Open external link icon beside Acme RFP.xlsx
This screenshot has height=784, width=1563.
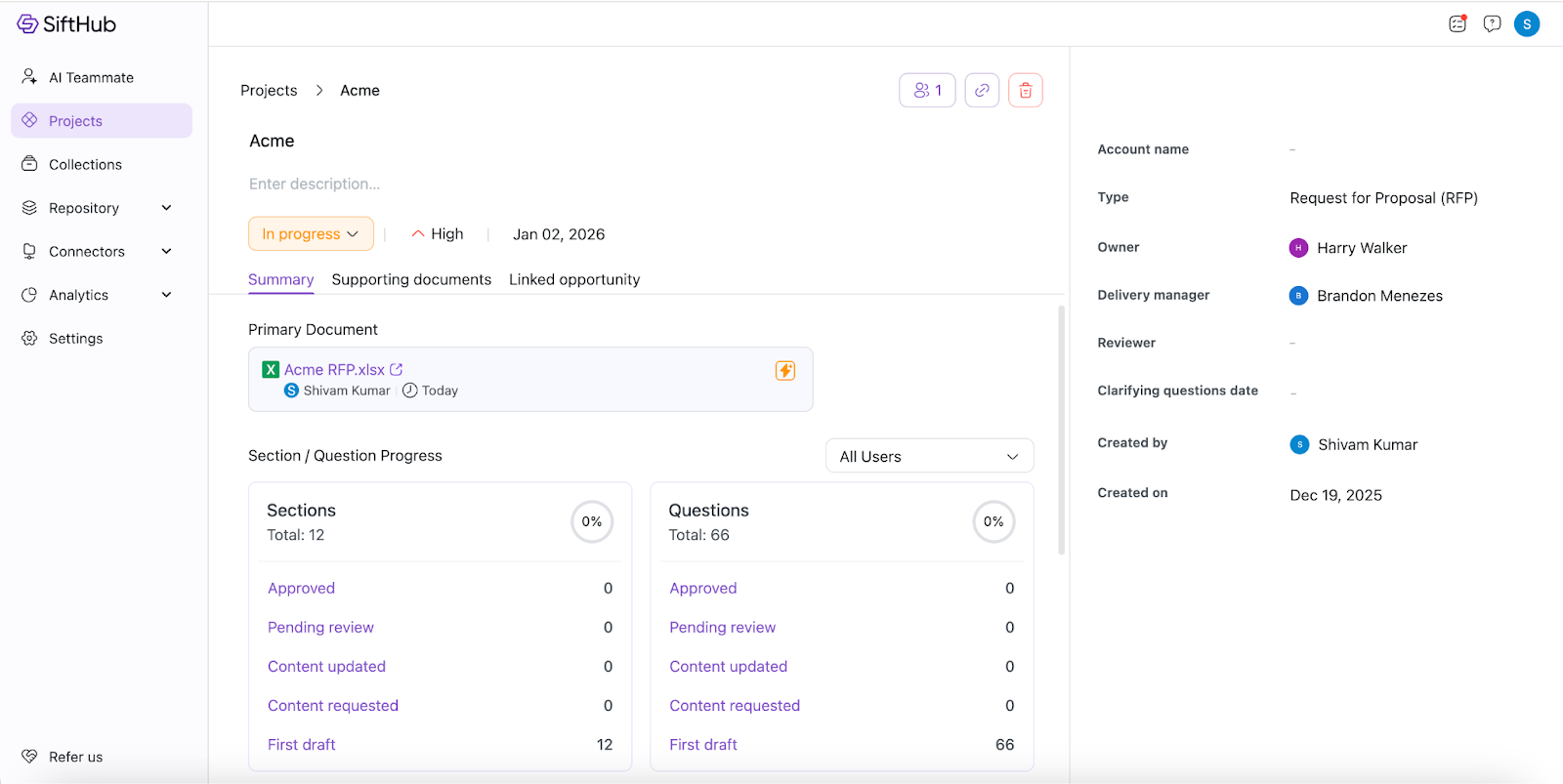[x=397, y=370]
